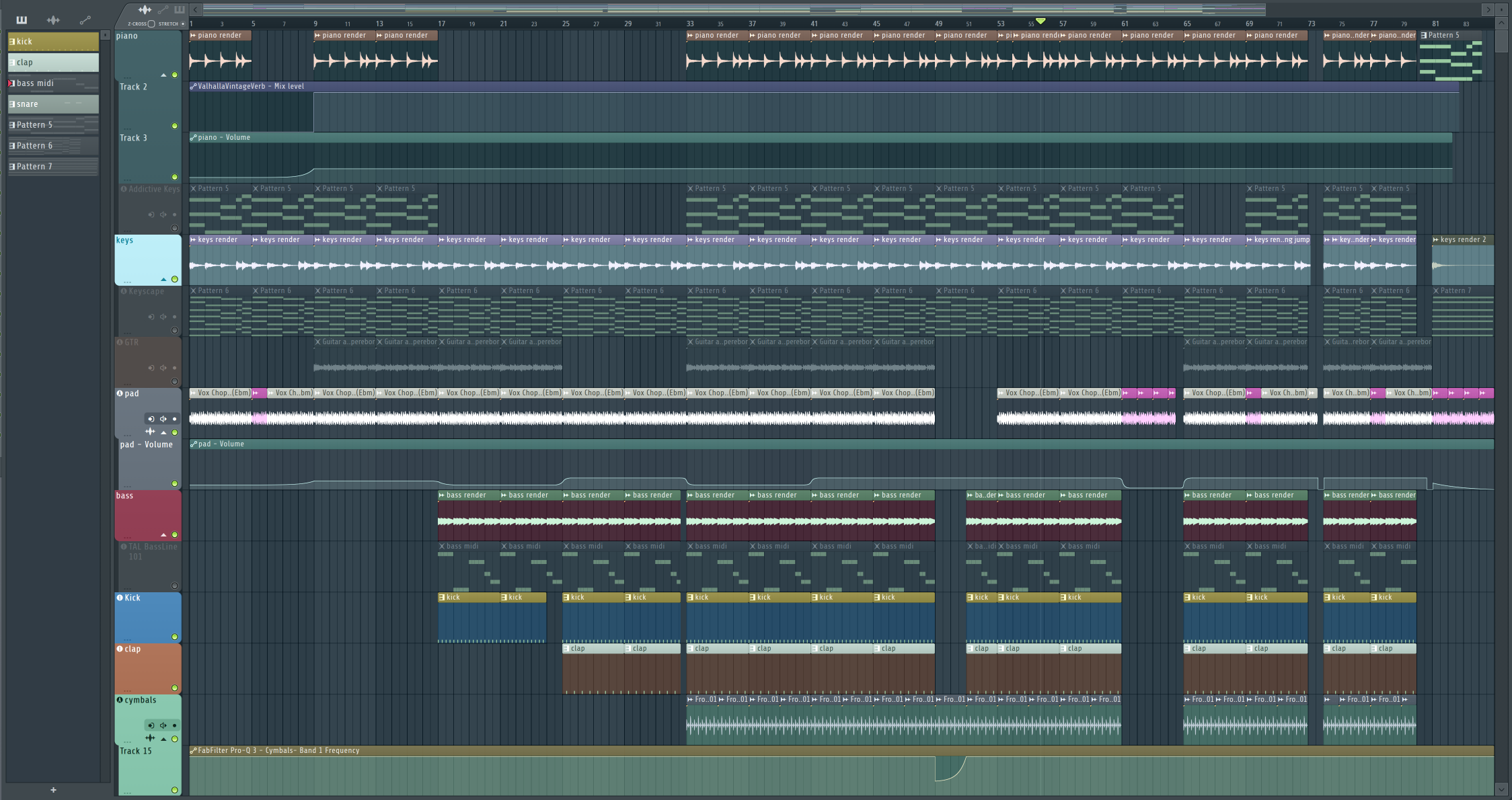Select the snare pattern in picker
The image size is (1512, 800).
[53, 104]
